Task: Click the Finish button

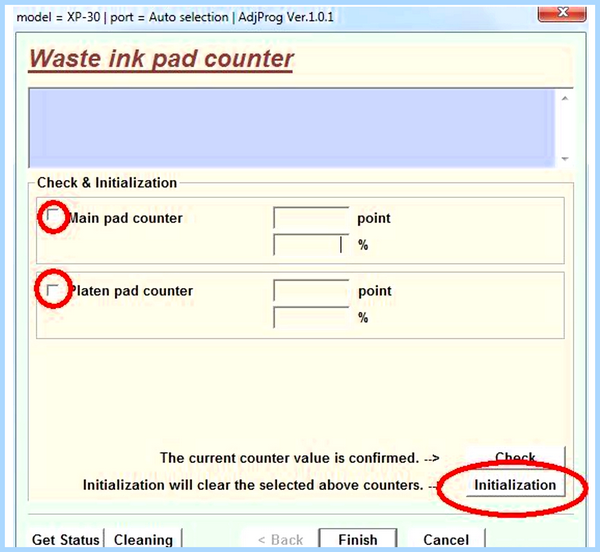Action: click(x=358, y=539)
